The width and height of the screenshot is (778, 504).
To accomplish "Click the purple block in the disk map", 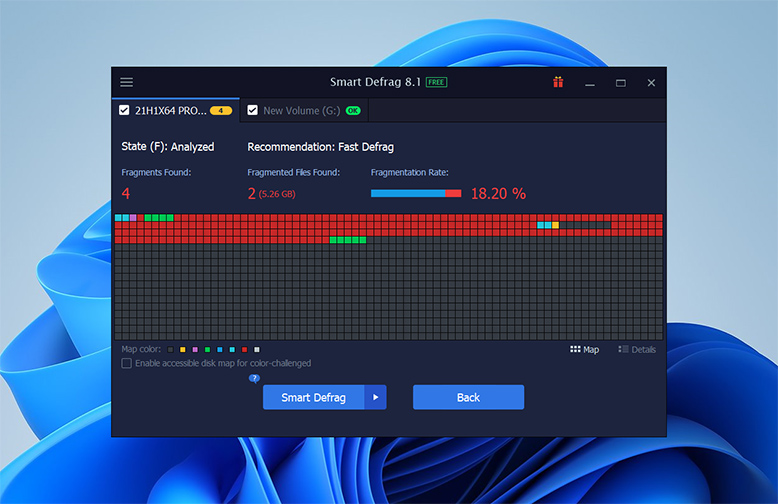I will coord(133,218).
